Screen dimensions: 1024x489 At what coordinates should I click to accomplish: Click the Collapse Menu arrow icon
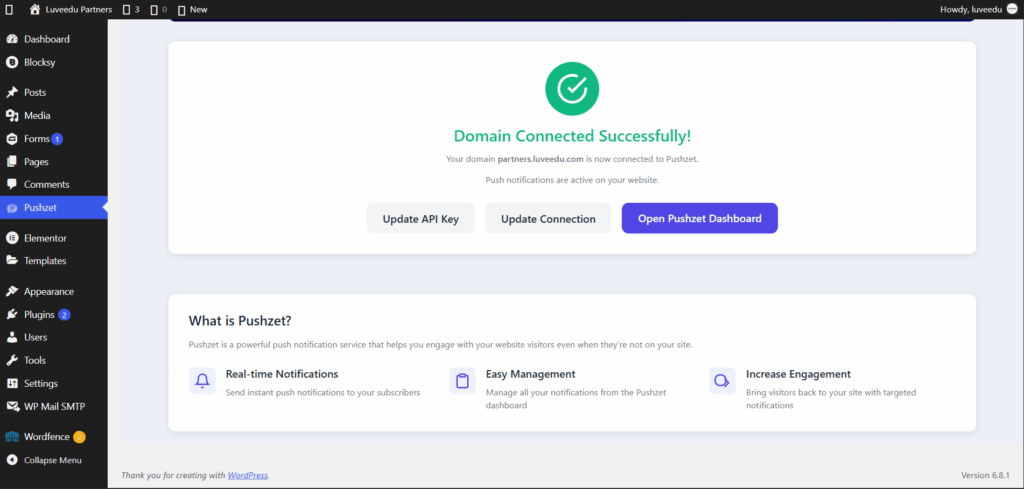tap(12, 460)
